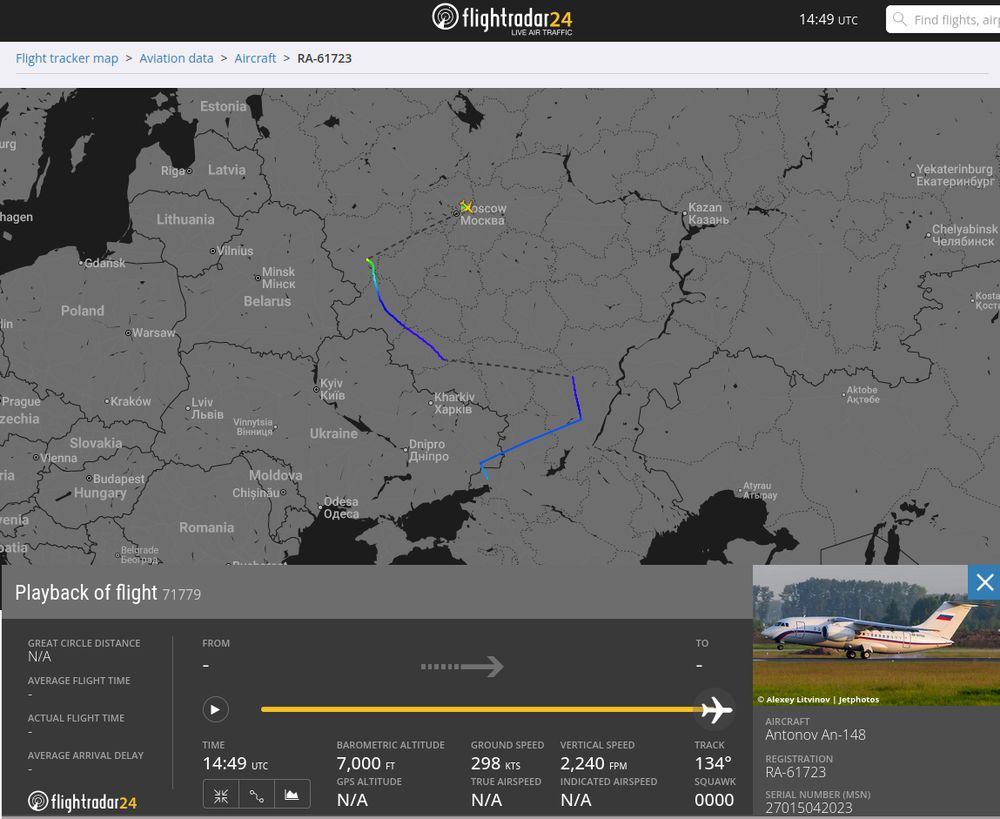Click the yellow aircraft icon near Moscow

coord(466,207)
